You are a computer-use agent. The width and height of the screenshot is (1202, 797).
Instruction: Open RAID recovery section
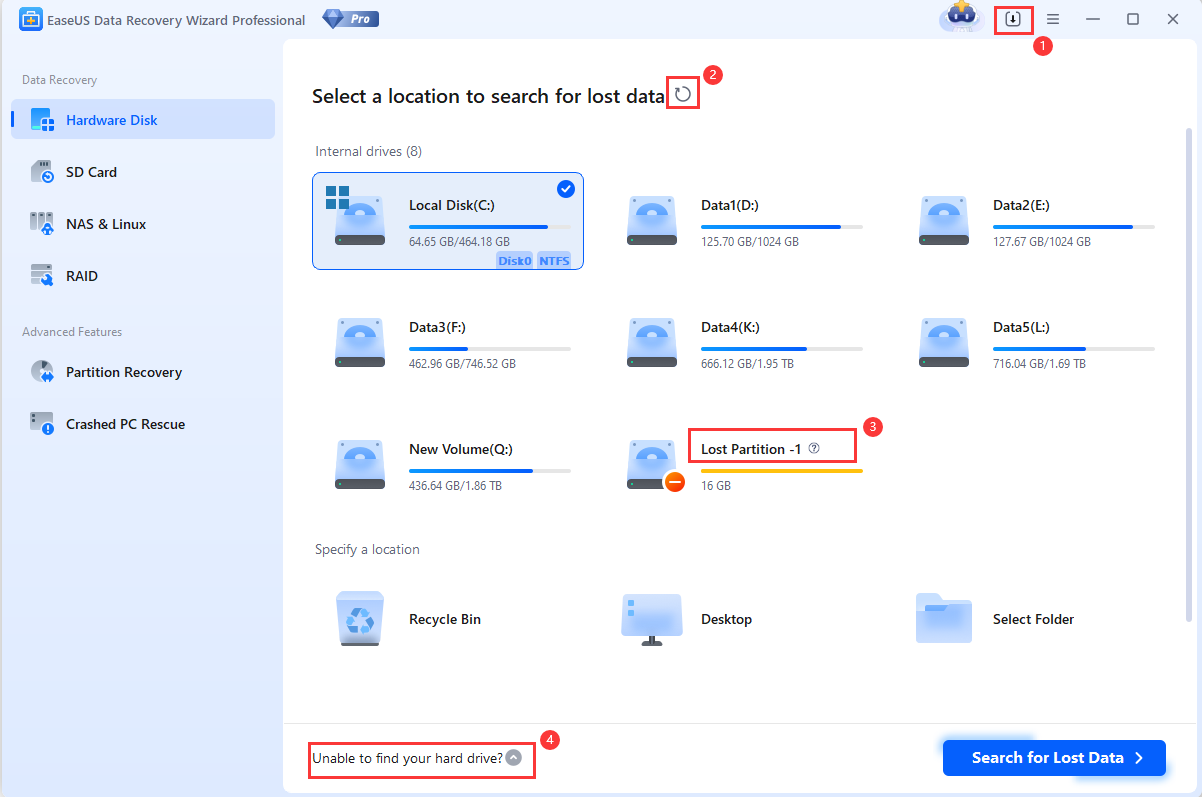pyautogui.click(x=143, y=276)
